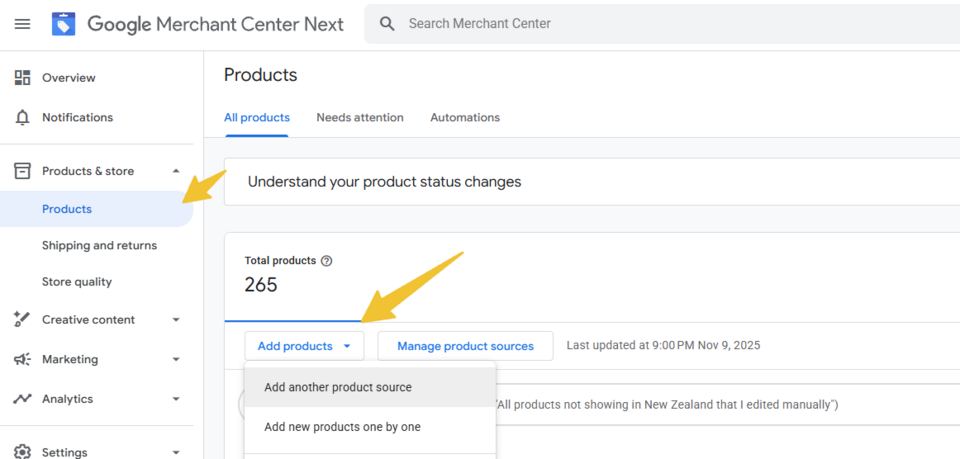The width and height of the screenshot is (960, 459).
Task: Open the Add products dropdown
Action: (x=304, y=346)
